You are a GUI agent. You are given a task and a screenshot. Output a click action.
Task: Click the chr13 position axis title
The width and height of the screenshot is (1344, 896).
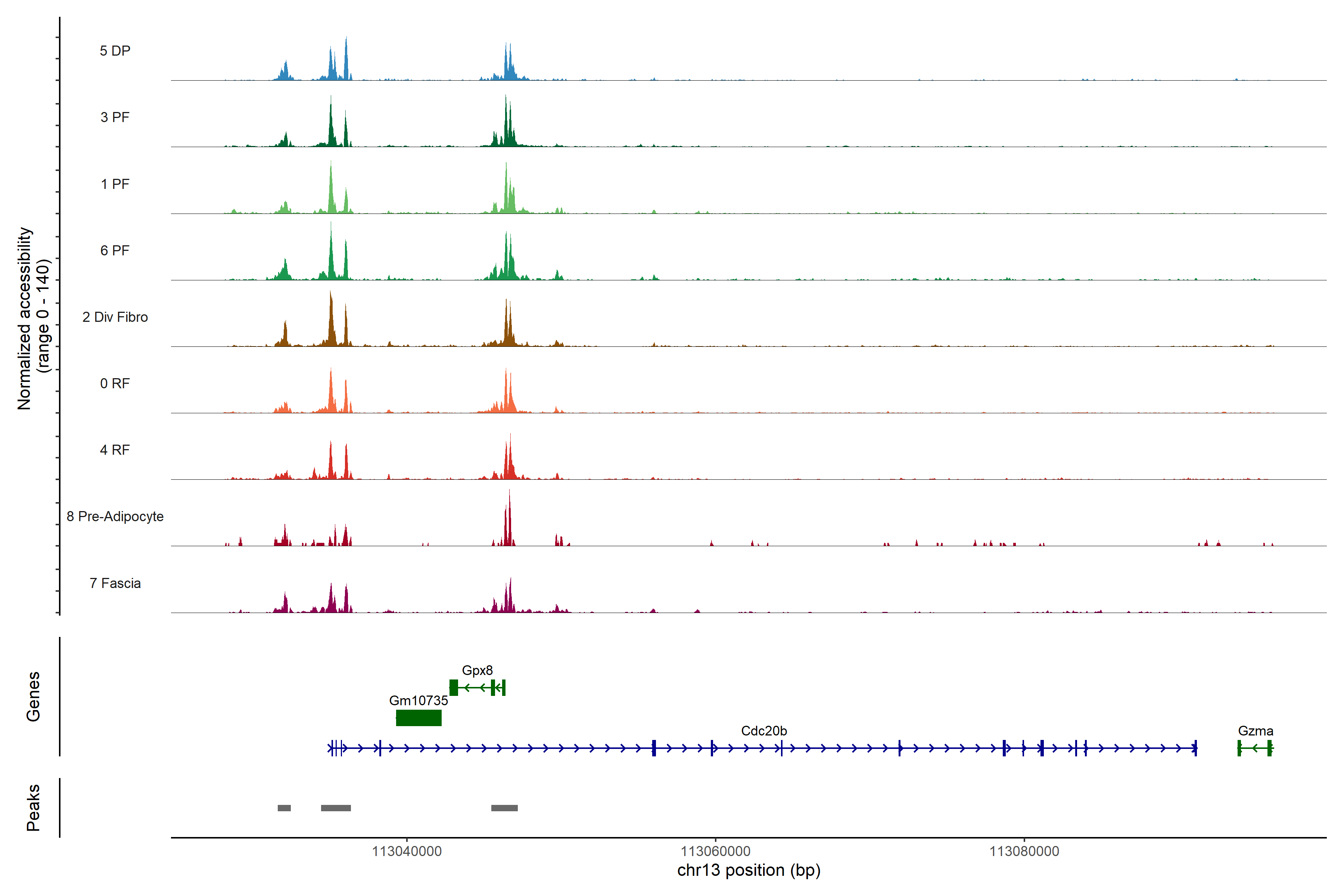(x=749, y=870)
